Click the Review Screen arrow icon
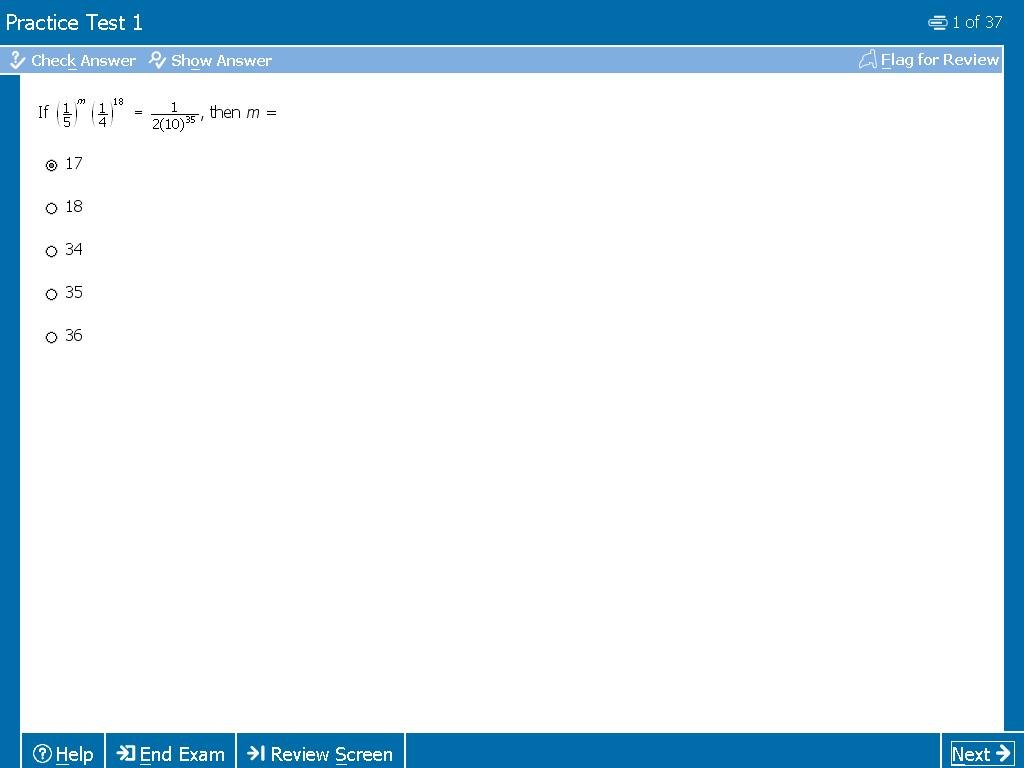Image resolution: width=1024 pixels, height=768 pixels. point(256,753)
